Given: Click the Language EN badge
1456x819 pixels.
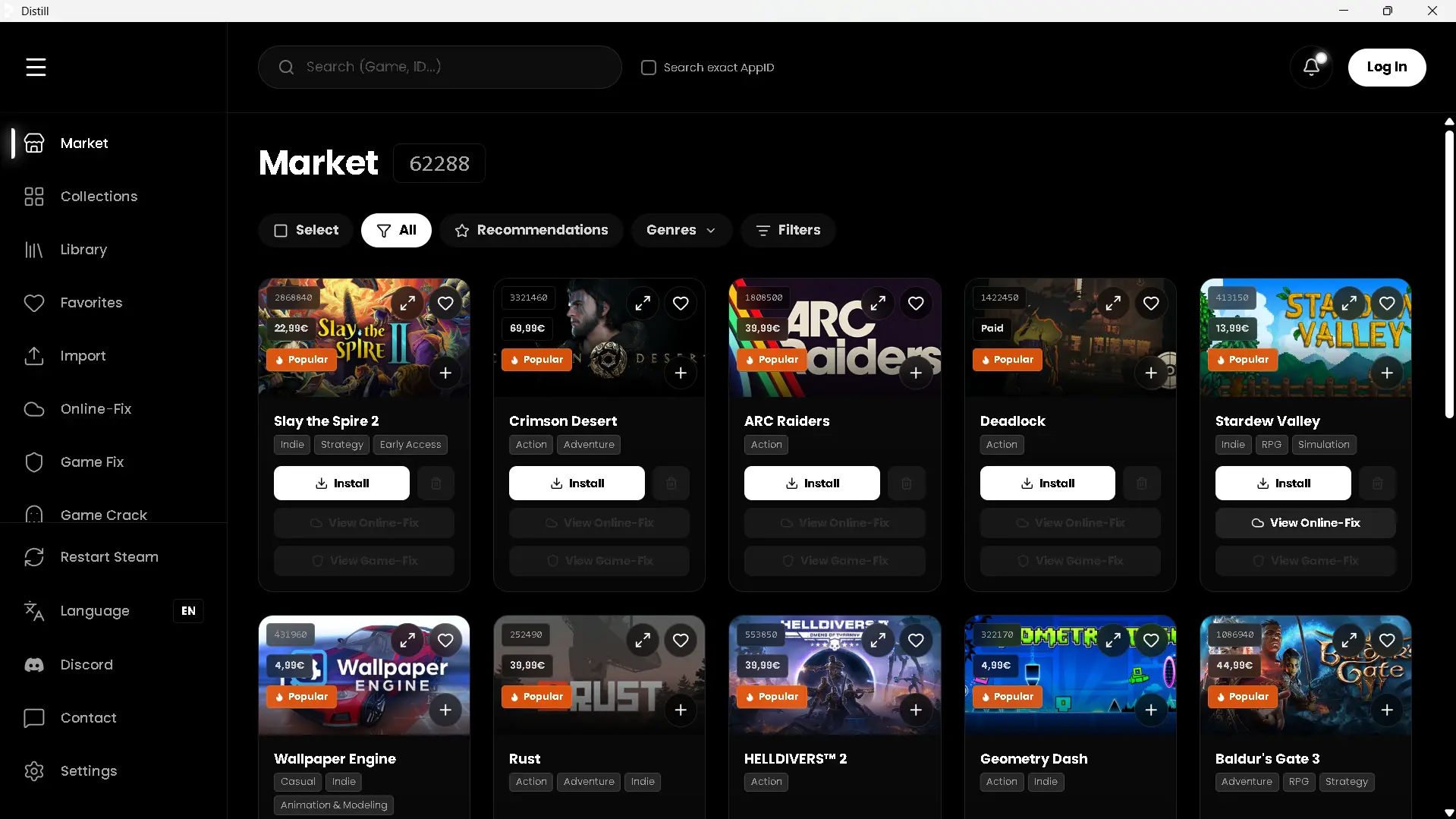Looking at the screenshot, I should coord(188,611).
